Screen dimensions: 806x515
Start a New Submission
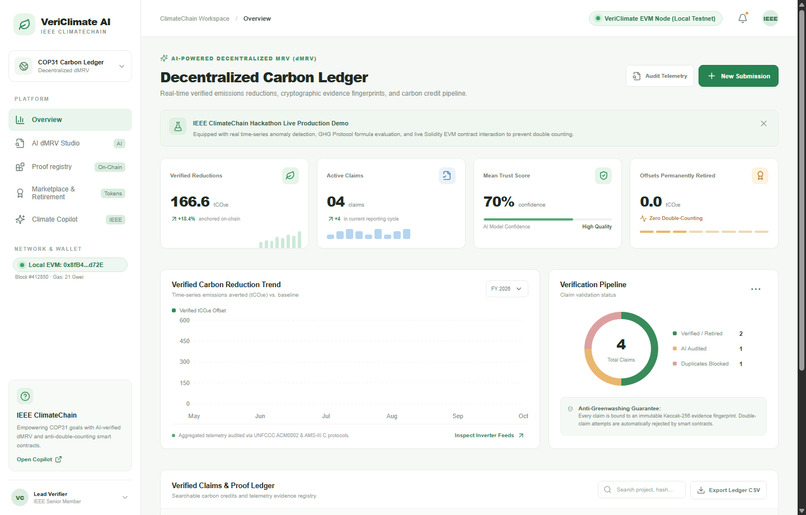pos(738,76)
